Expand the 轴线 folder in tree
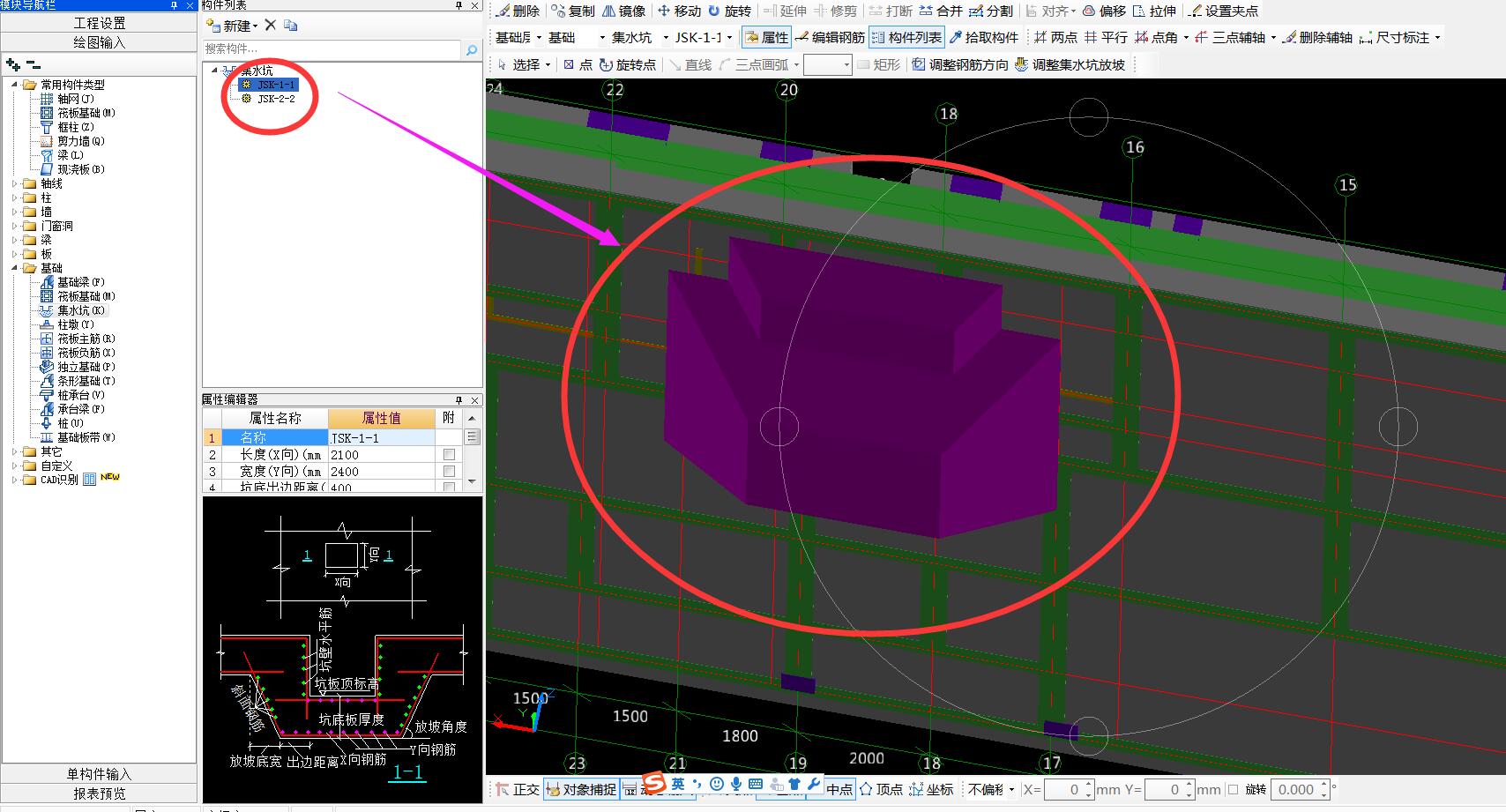The height and width of the screenshot is (812, 1506). point(15,183)
